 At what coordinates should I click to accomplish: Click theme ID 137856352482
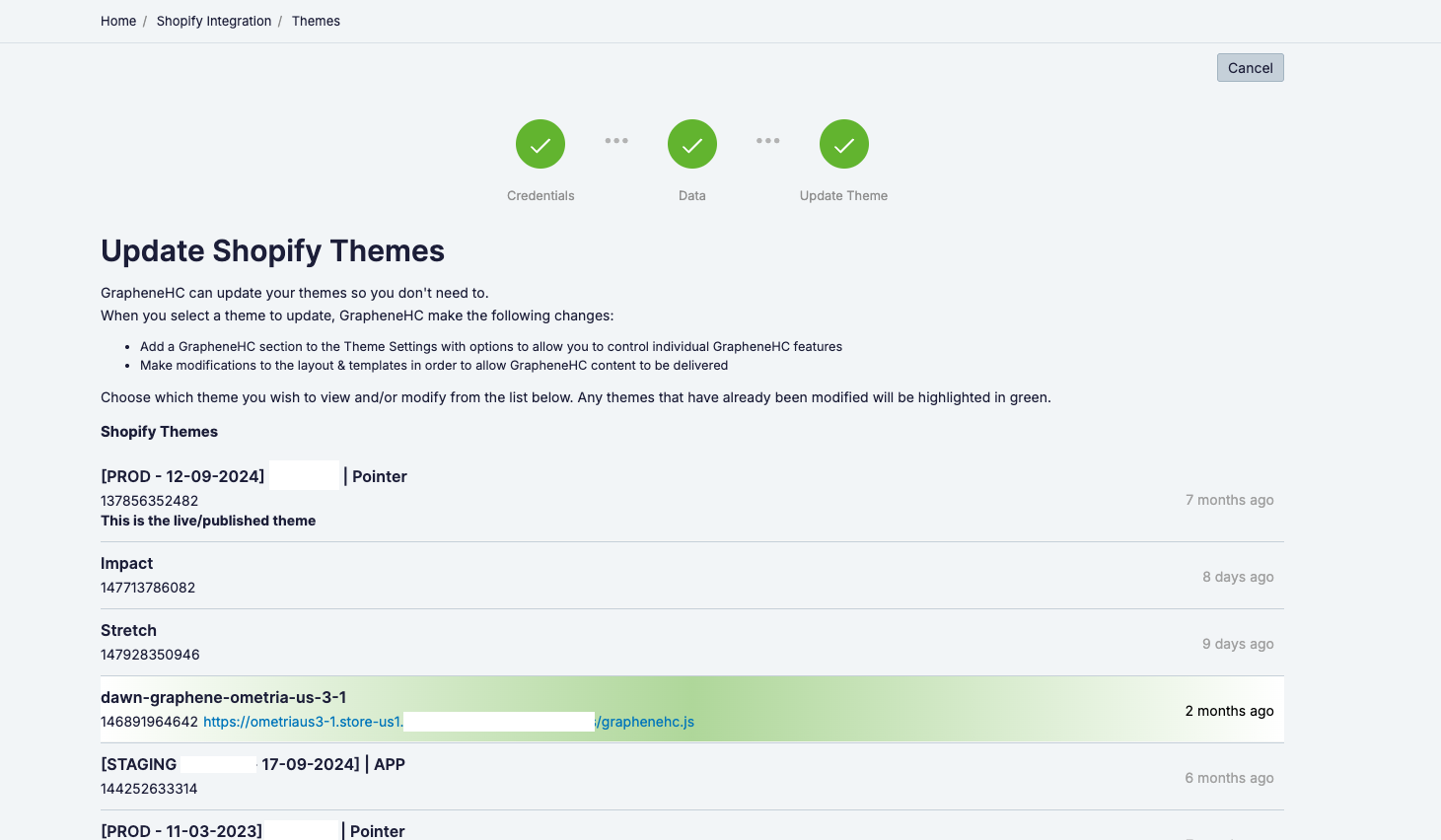point(149,501)
